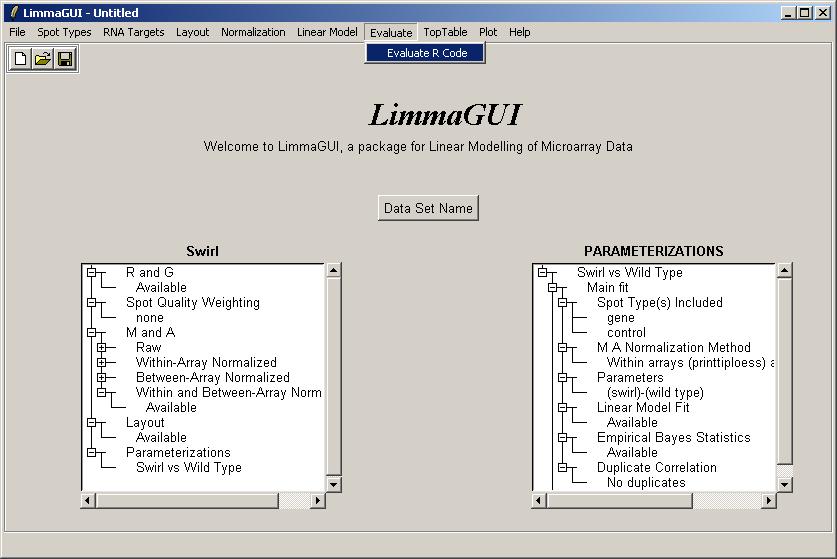Collapse the R and G node

pyautogui.click(x=91, y=273)
